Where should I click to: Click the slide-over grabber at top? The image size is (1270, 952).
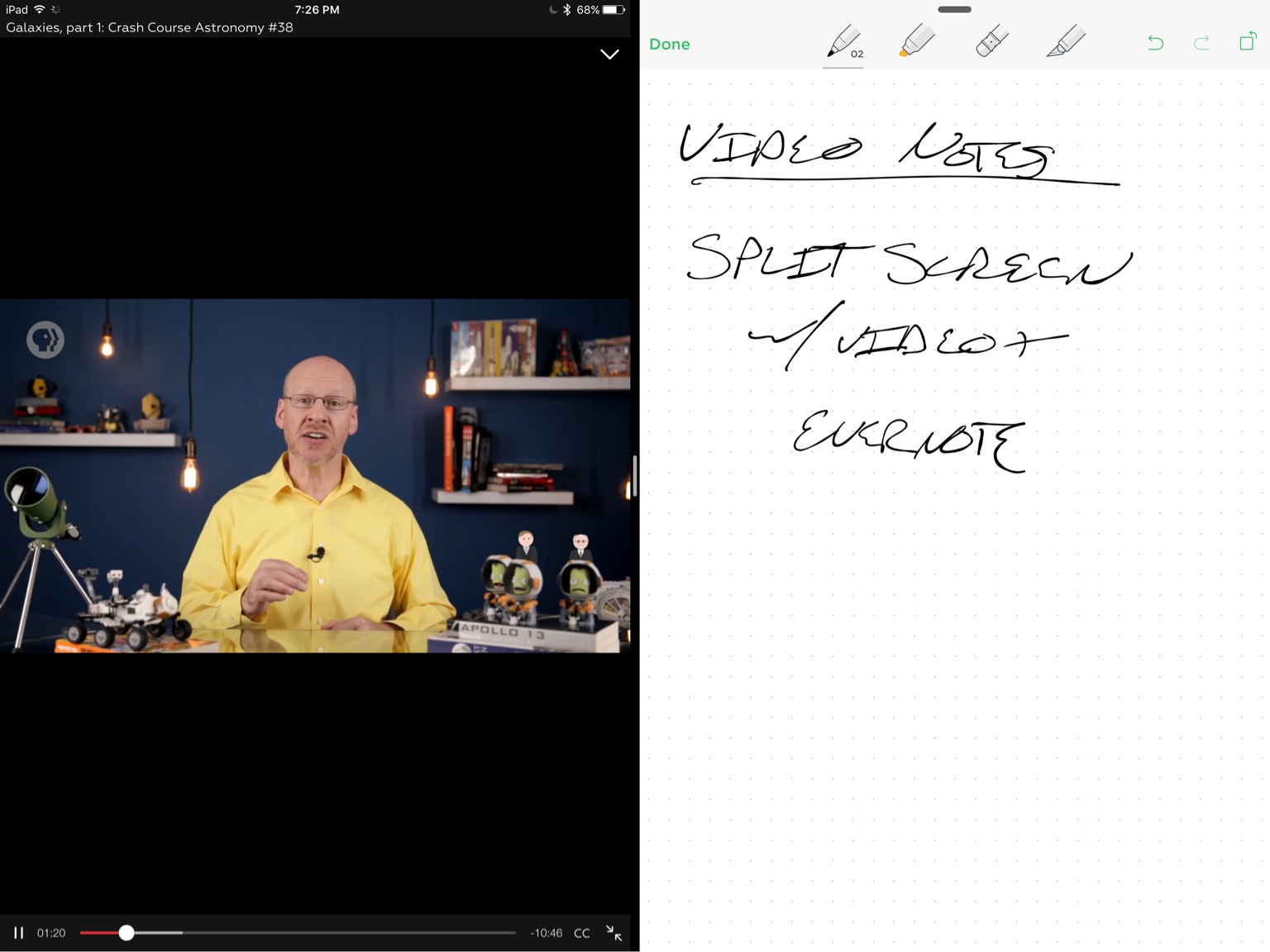(x=954, y=10)
